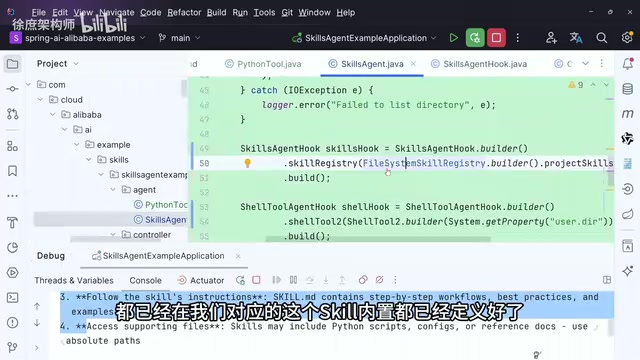Viewport: 640px width, 360px height.
Task: Collapse the alibaba package node
Action: coord(53,115)
